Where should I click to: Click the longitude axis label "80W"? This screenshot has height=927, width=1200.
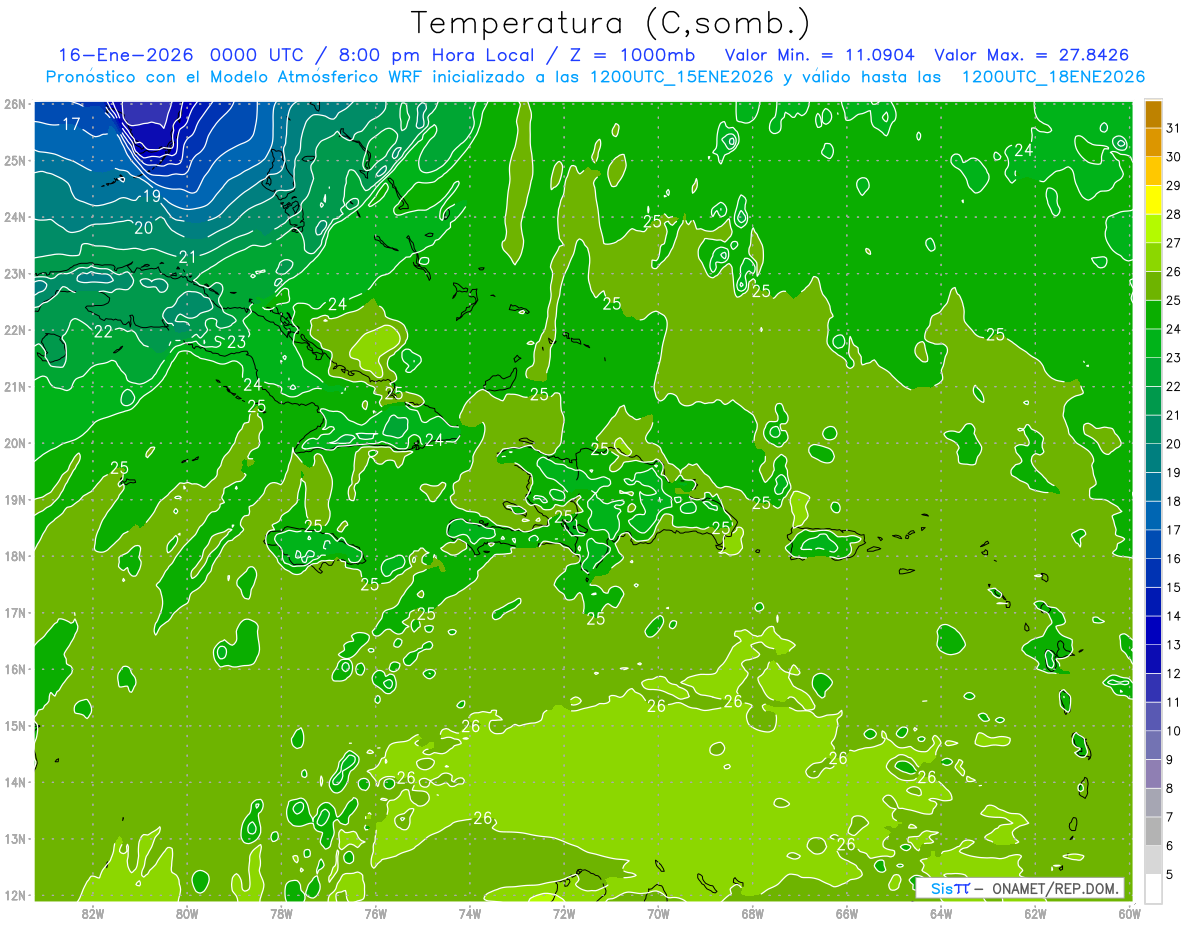187,913
